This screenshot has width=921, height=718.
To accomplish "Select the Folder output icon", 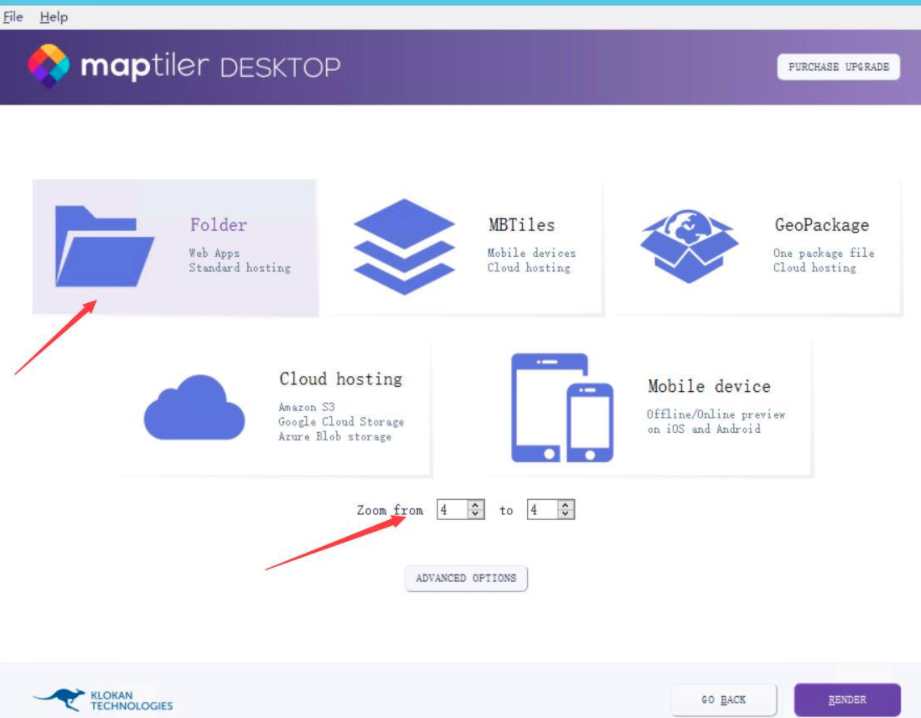I will click(x=105, y=246).
